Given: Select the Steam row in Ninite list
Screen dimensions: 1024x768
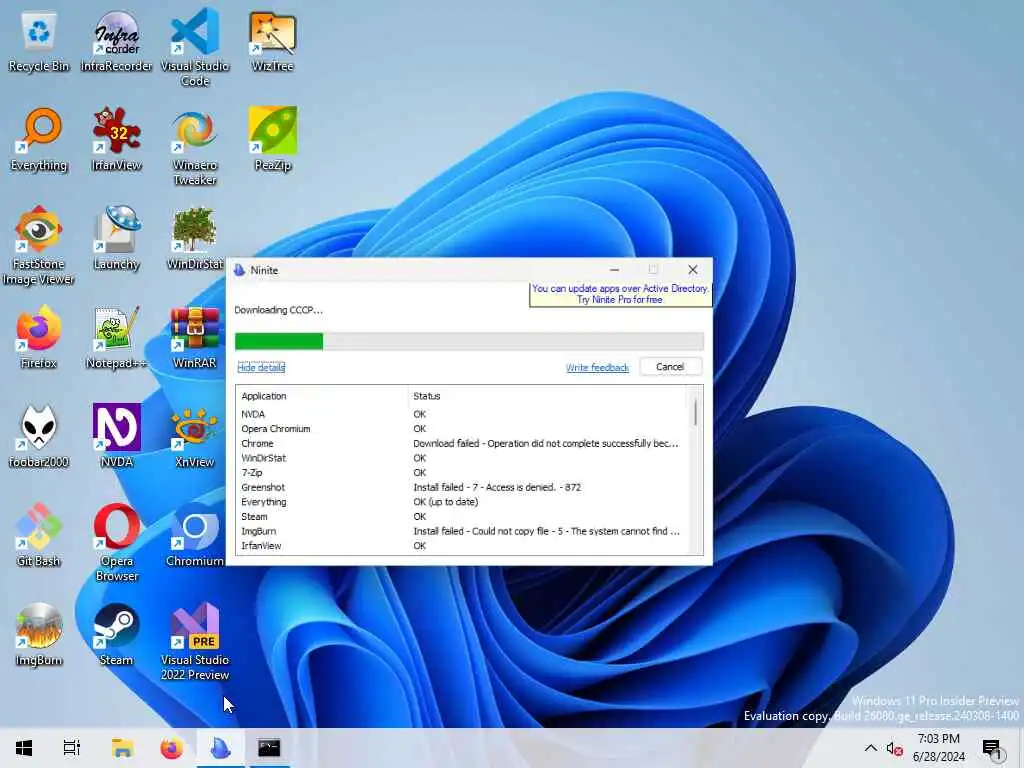Looking at the screenshot, I should click(461, 517).
